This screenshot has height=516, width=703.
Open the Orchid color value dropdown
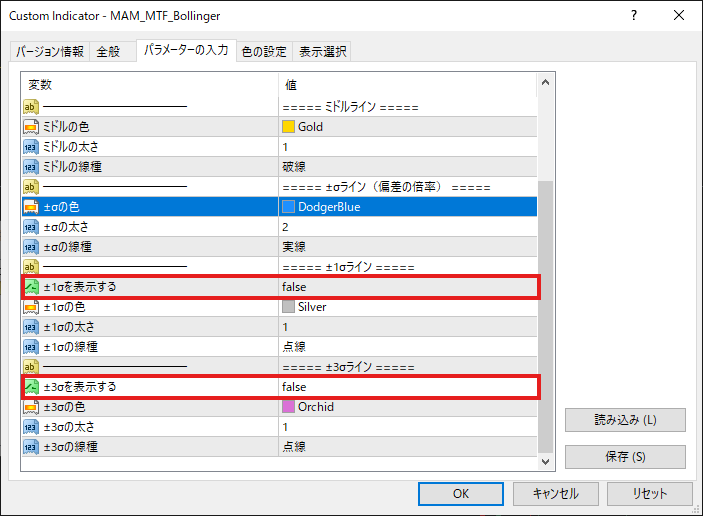408,407
